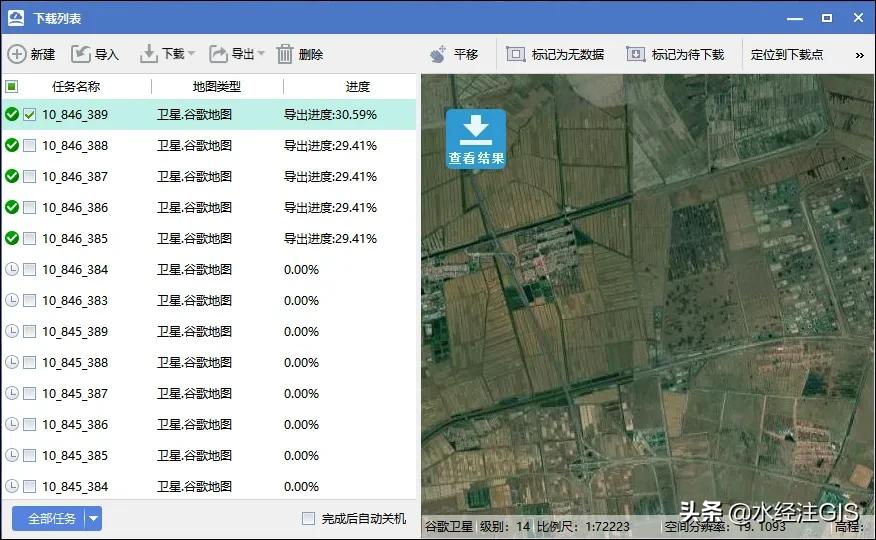876x540 pixels.
Task: Click the 导入 import icon
Action: [80, 54]
